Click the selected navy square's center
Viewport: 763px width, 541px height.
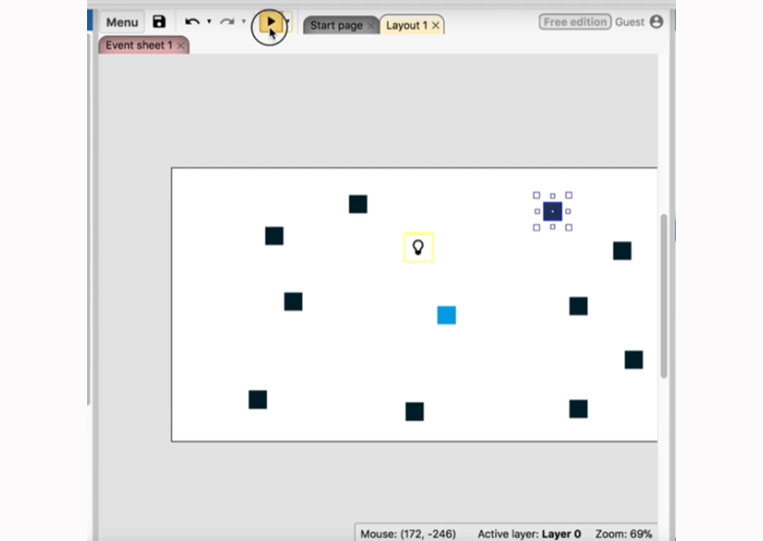(552, 212)
